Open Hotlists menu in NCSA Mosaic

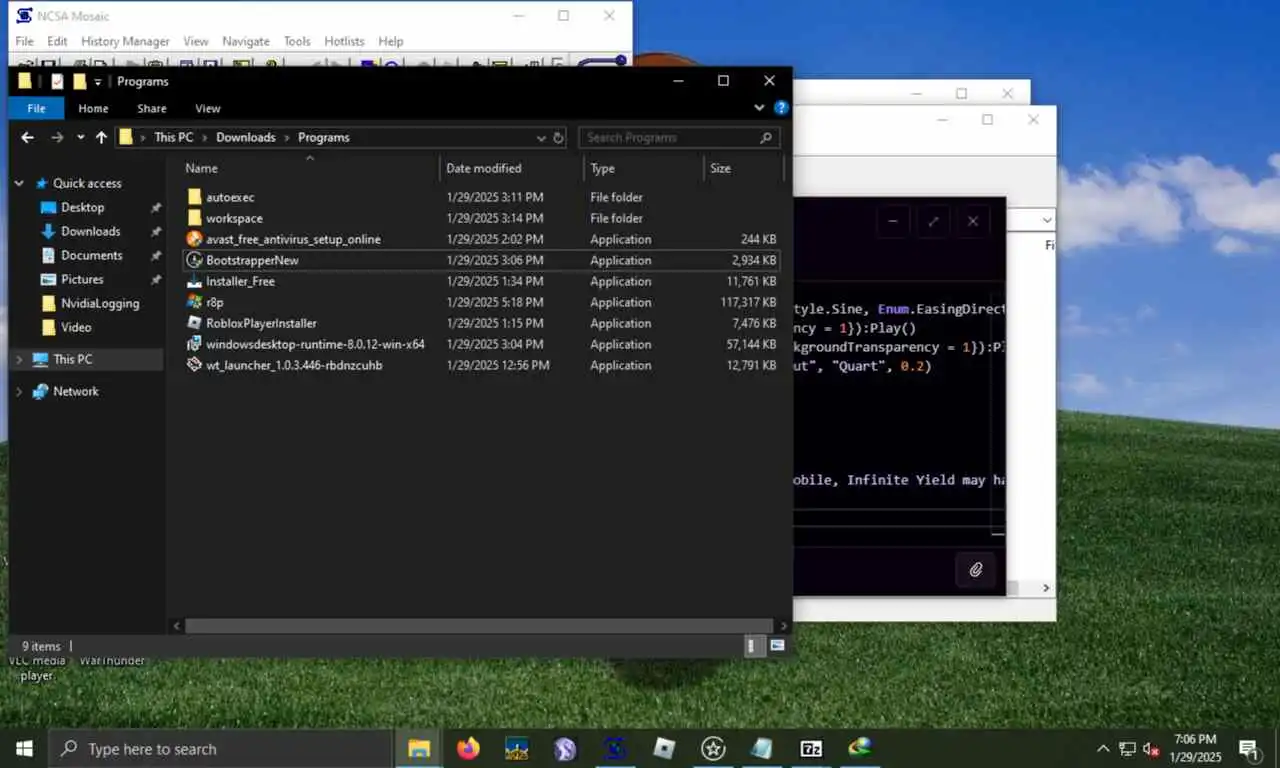[x=344, y=41]
